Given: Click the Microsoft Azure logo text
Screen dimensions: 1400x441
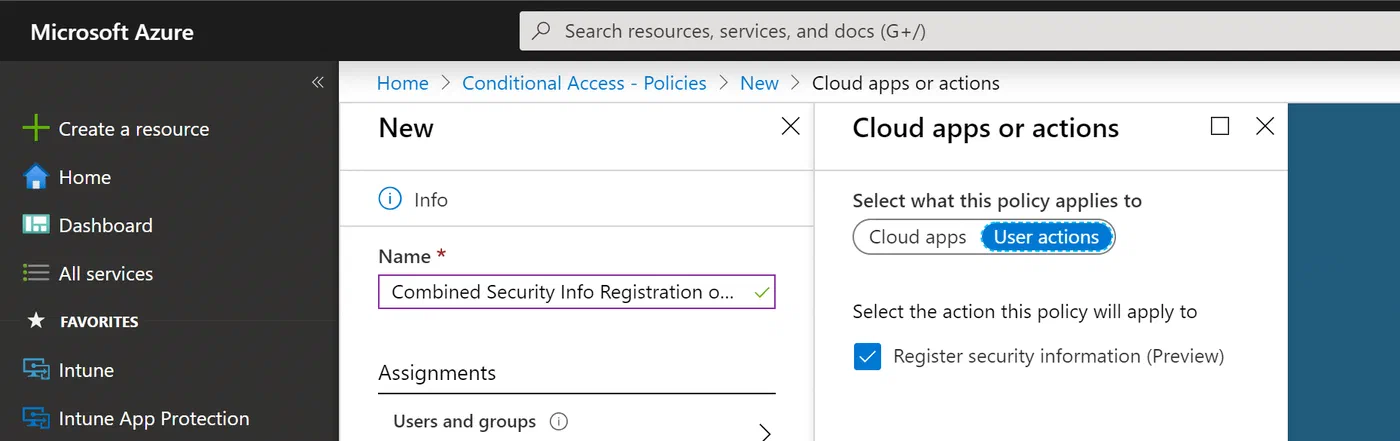Looking at the screenshot, I should click(x=112, y=32).
